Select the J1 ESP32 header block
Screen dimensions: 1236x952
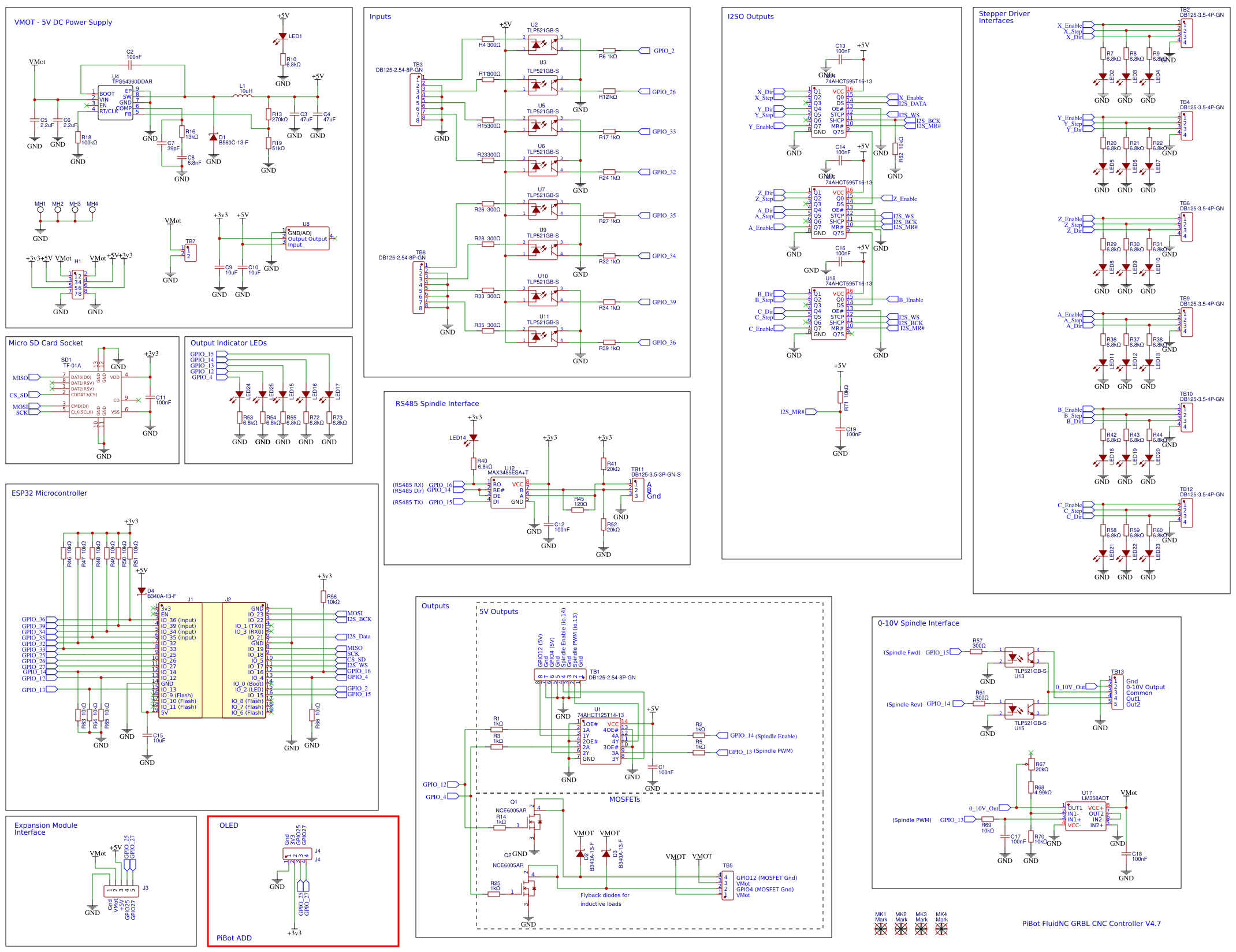click(x=180, y=660)
